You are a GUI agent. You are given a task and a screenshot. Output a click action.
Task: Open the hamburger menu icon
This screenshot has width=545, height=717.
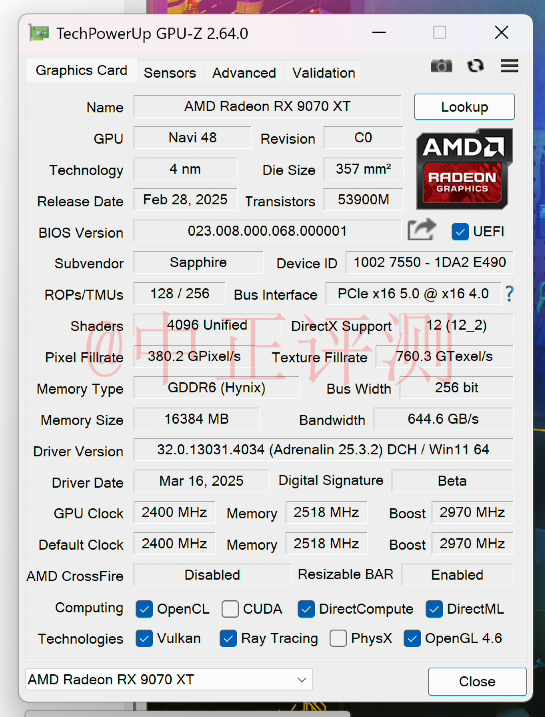509,66
